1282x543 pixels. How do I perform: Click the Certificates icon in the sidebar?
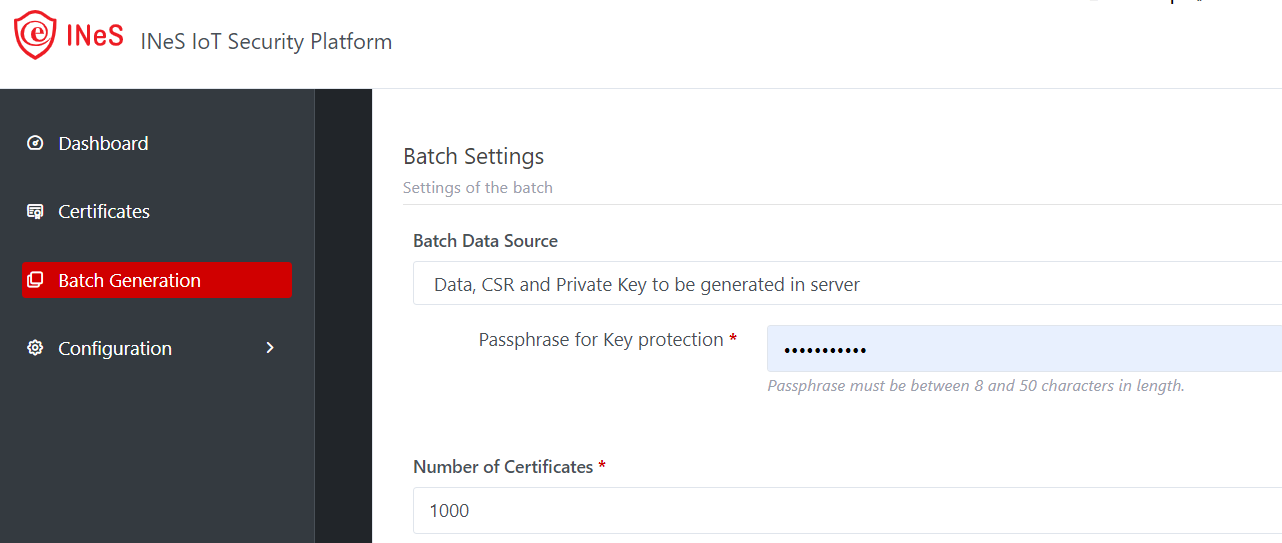(35, 211)
